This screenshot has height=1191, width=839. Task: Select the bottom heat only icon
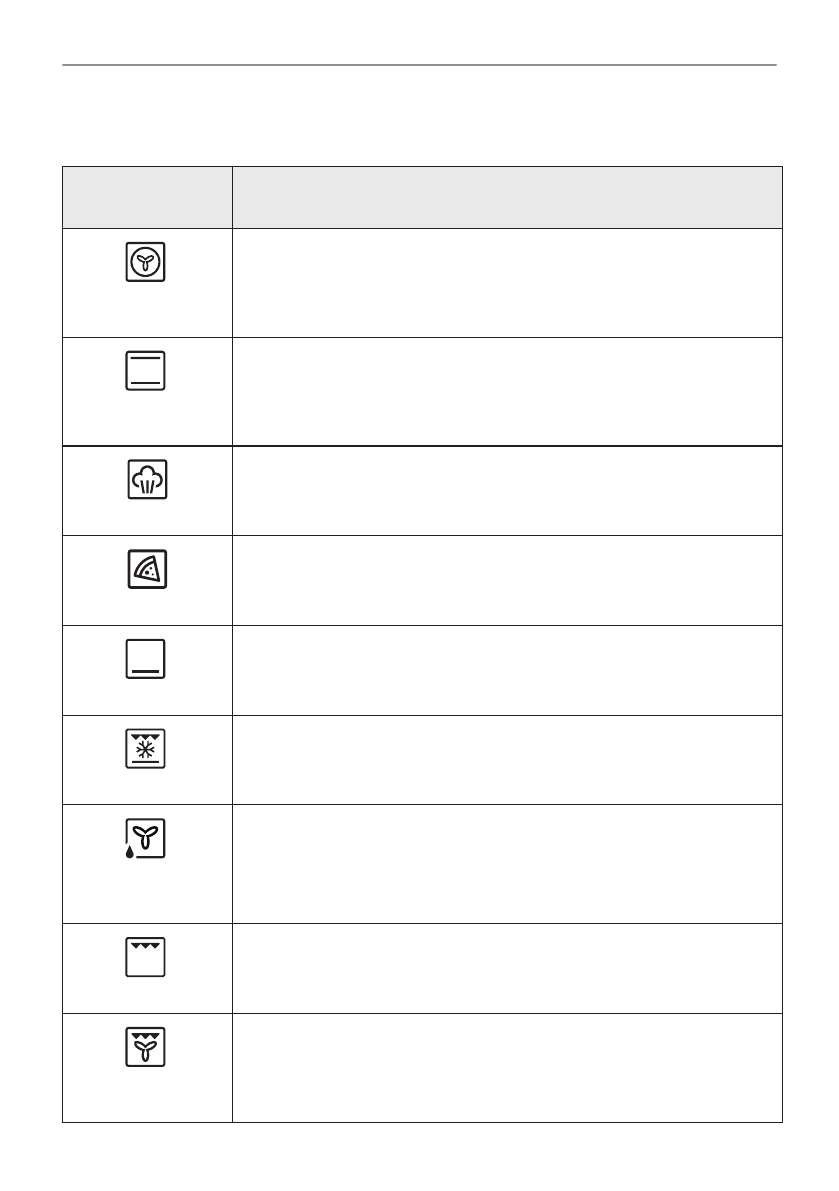point(146,660)
